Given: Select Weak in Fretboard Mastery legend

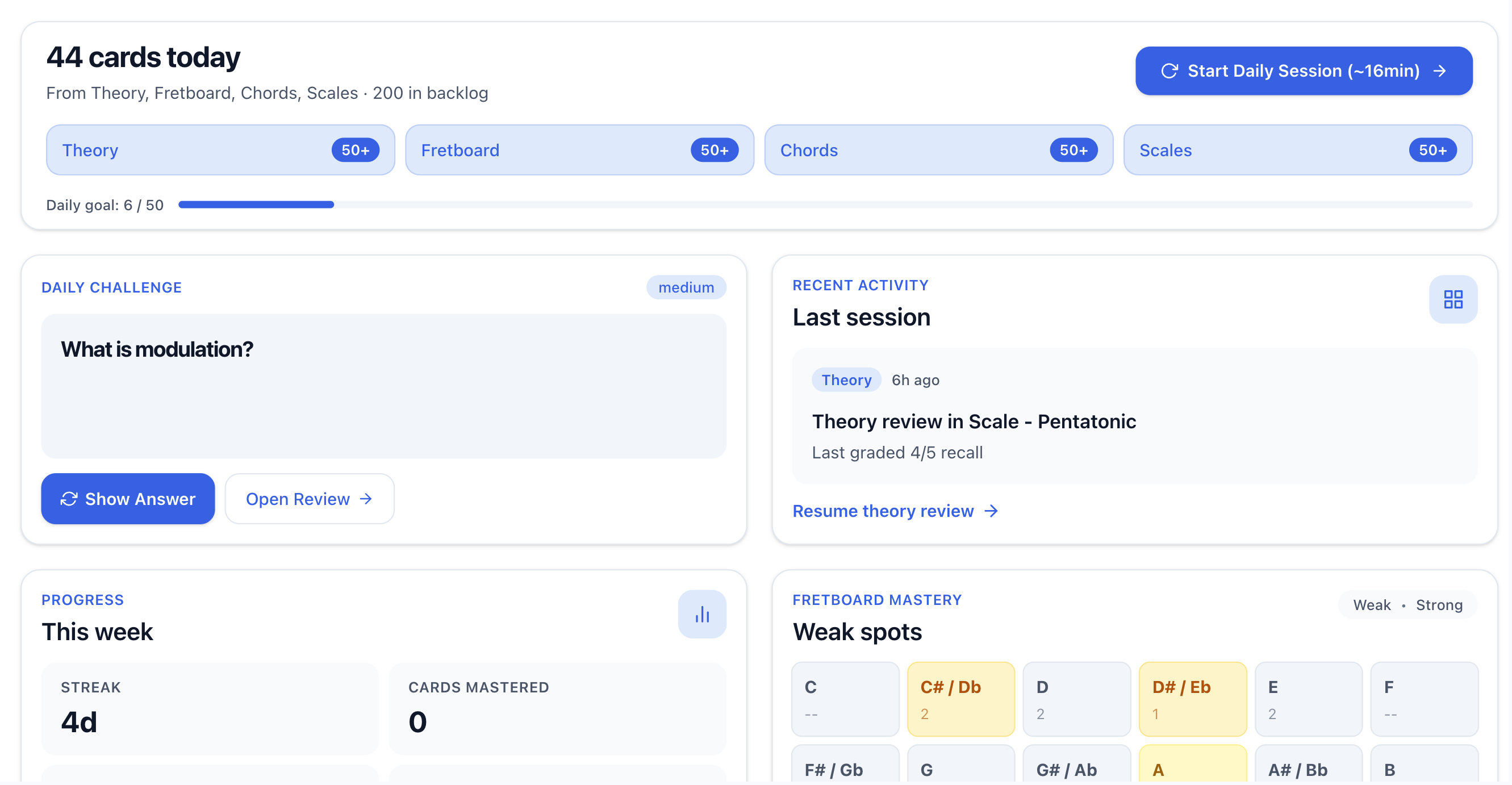Looking at the screenshot, I should [1372, 604].
